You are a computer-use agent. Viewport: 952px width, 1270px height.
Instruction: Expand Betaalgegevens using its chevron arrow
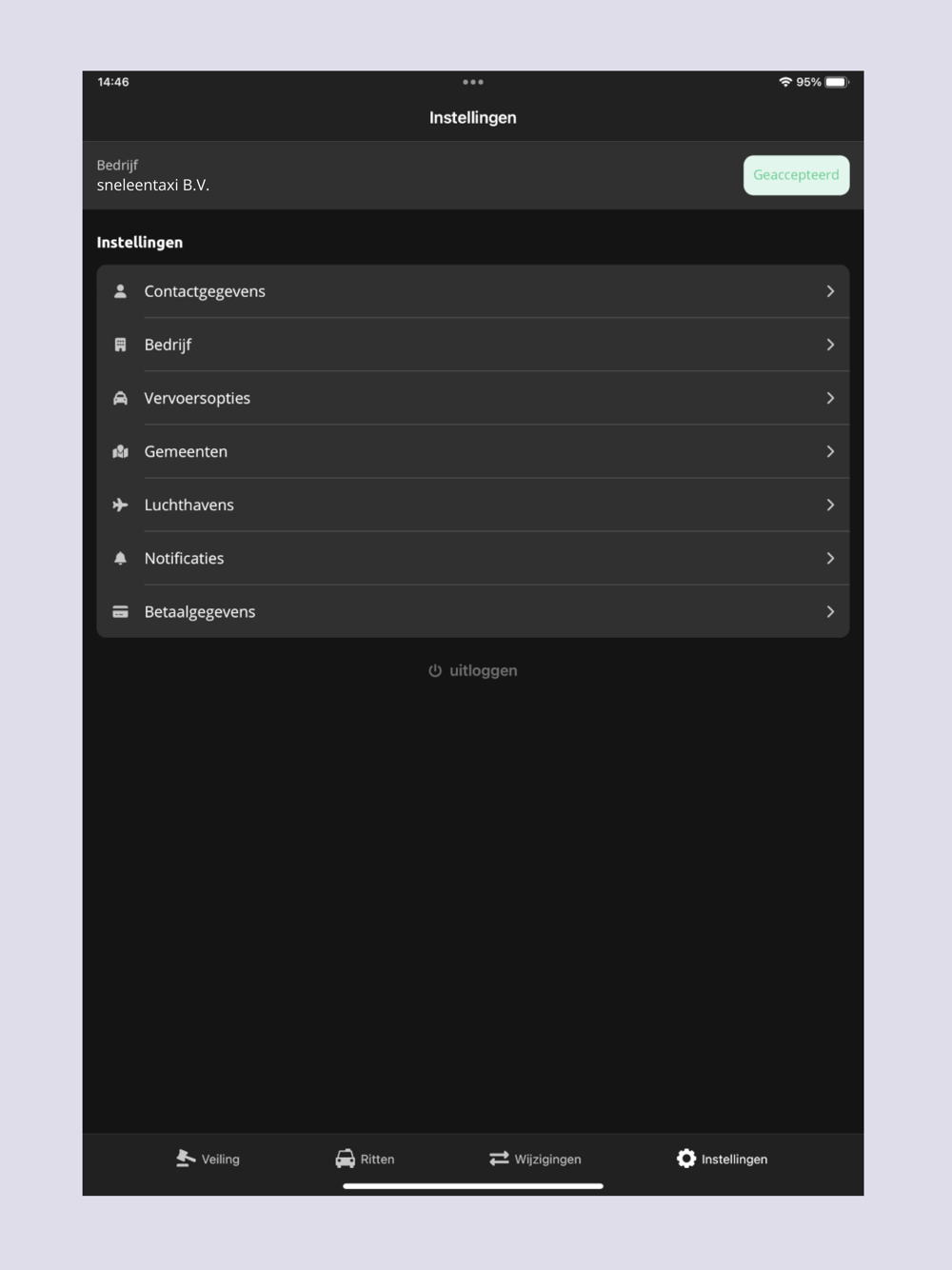[830, 611]
